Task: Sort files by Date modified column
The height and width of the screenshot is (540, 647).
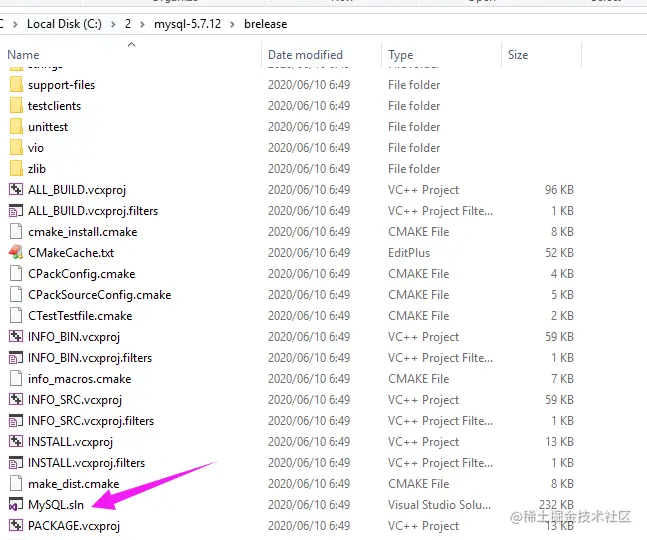Action: point(305,55)
